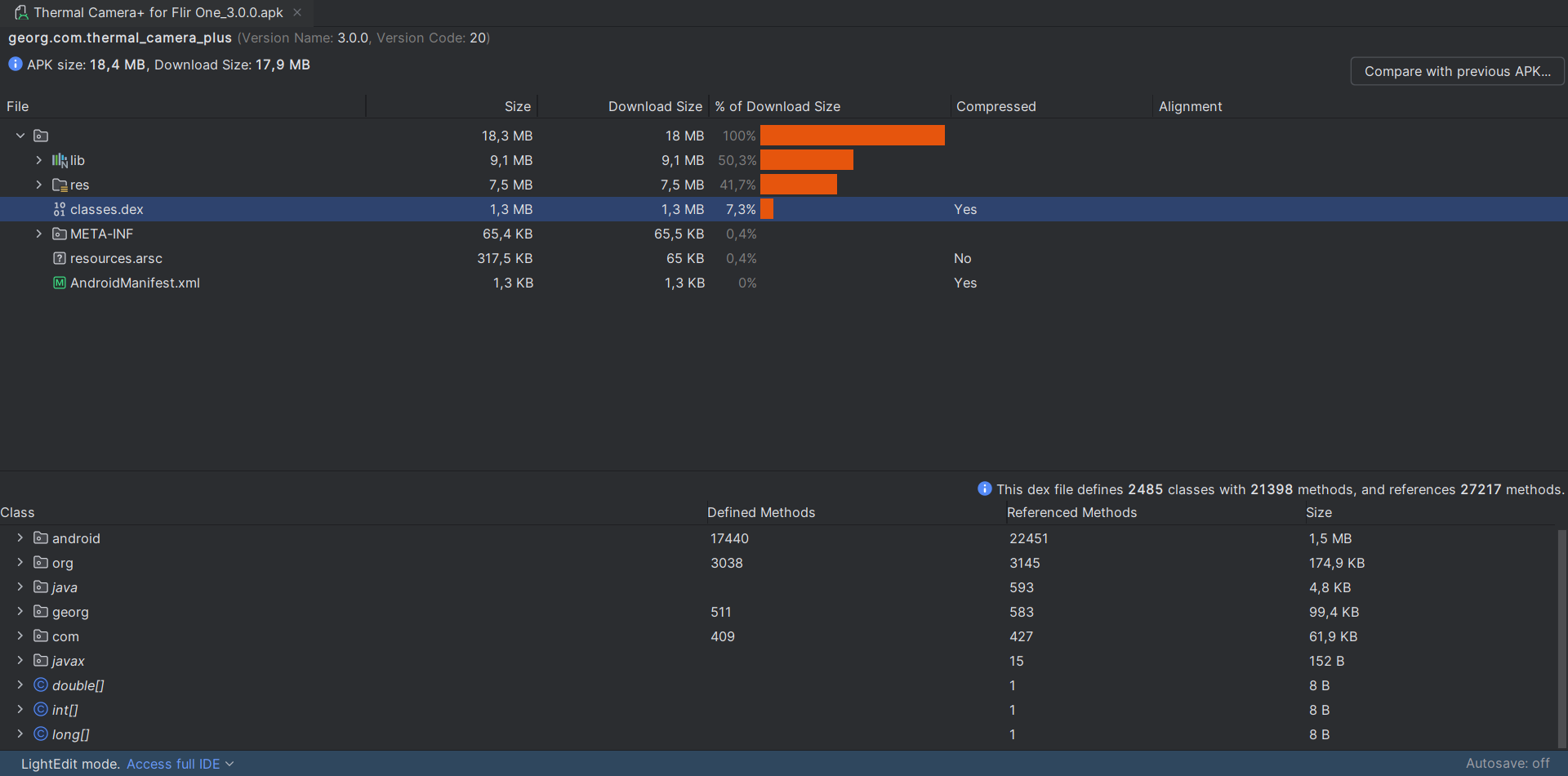Screen dimensions: 1568x776
Task: Close the Thermal Camera+ apk tab
Action: [x=297, y=13]
